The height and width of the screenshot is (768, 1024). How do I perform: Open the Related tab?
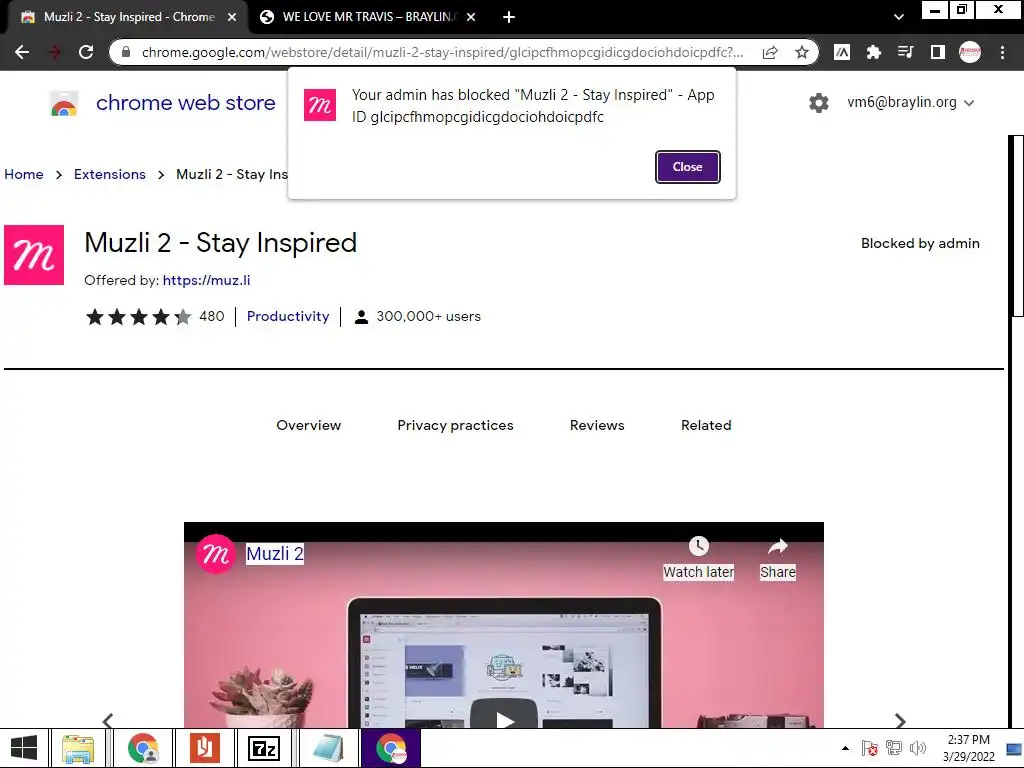706,425
